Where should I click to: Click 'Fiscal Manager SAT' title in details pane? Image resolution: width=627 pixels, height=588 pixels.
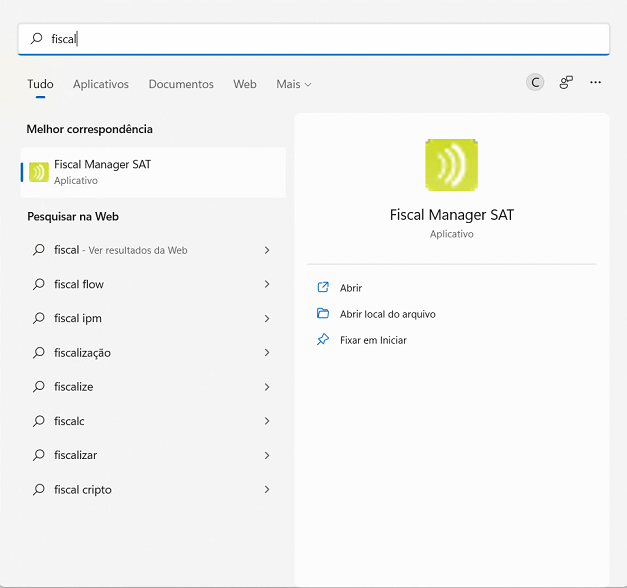click(451, 215)
